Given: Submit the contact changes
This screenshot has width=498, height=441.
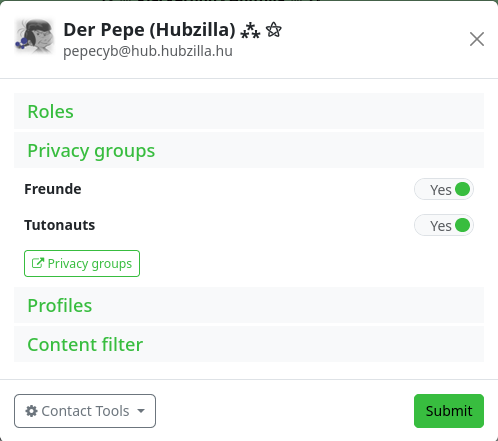Looking at the screenshot, I should [x=449, y=411].
